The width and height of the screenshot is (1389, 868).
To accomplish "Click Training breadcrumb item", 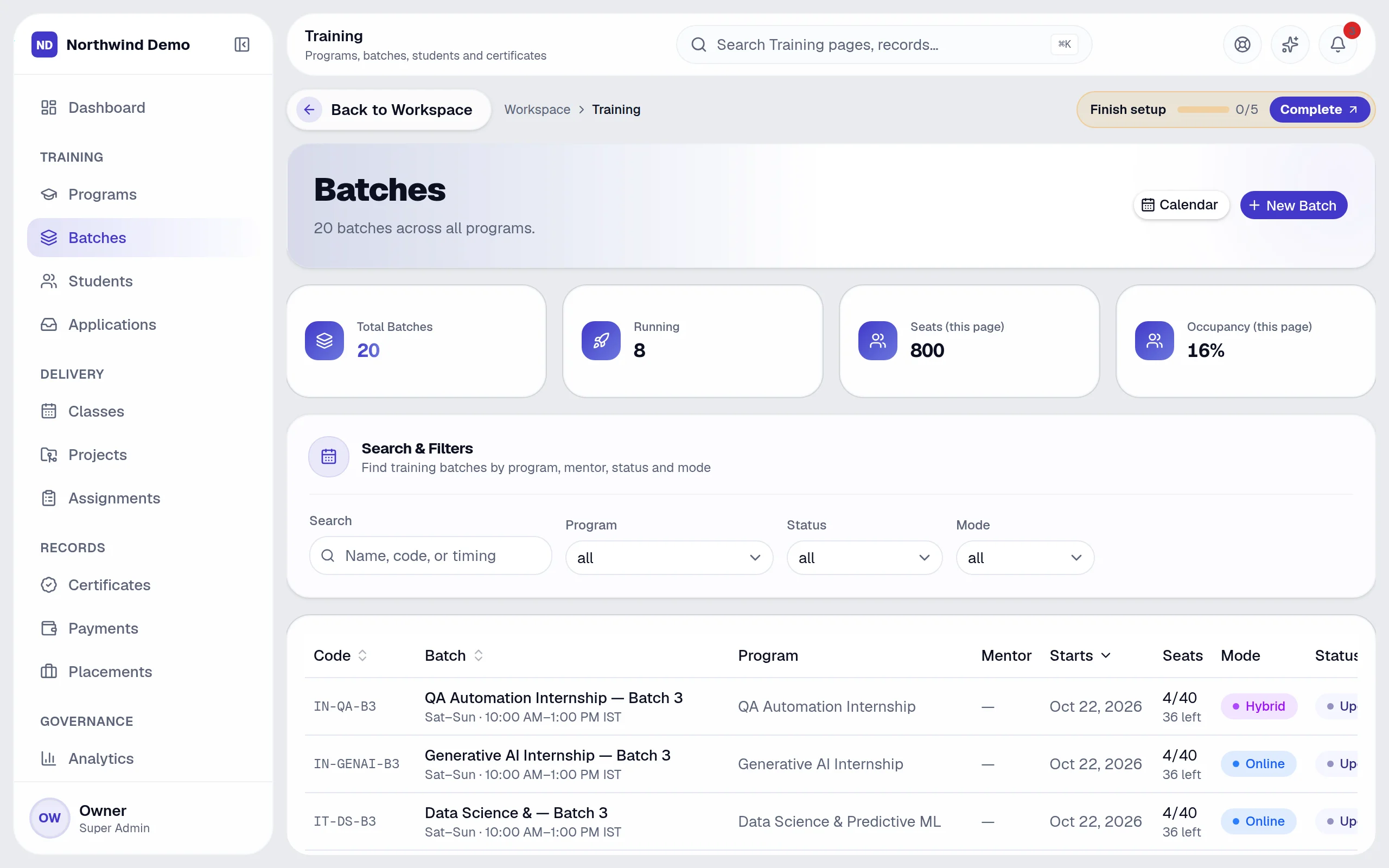I will point(616,110).
